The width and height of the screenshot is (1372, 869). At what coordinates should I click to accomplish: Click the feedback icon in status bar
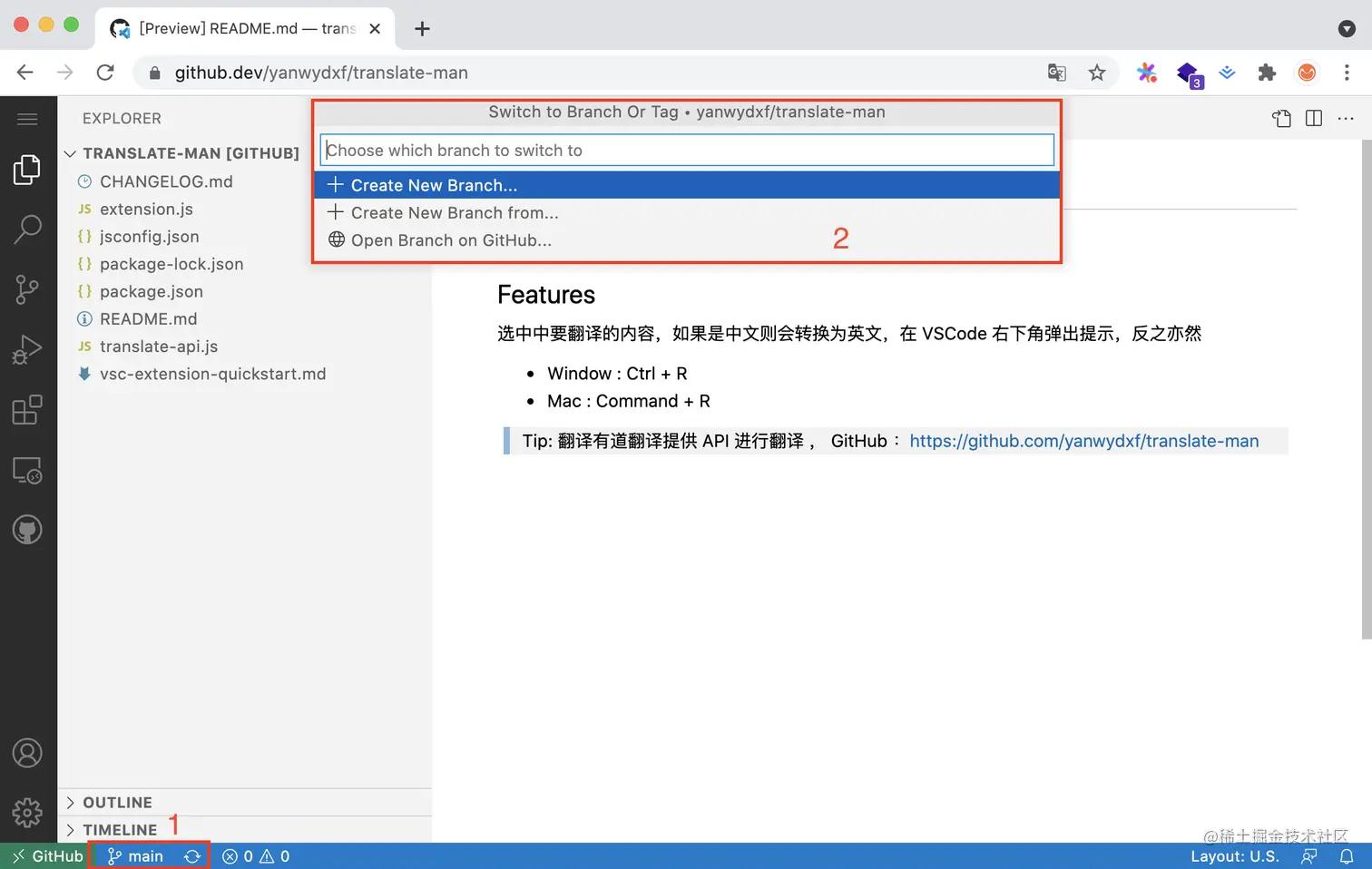tap(1308, 856)
